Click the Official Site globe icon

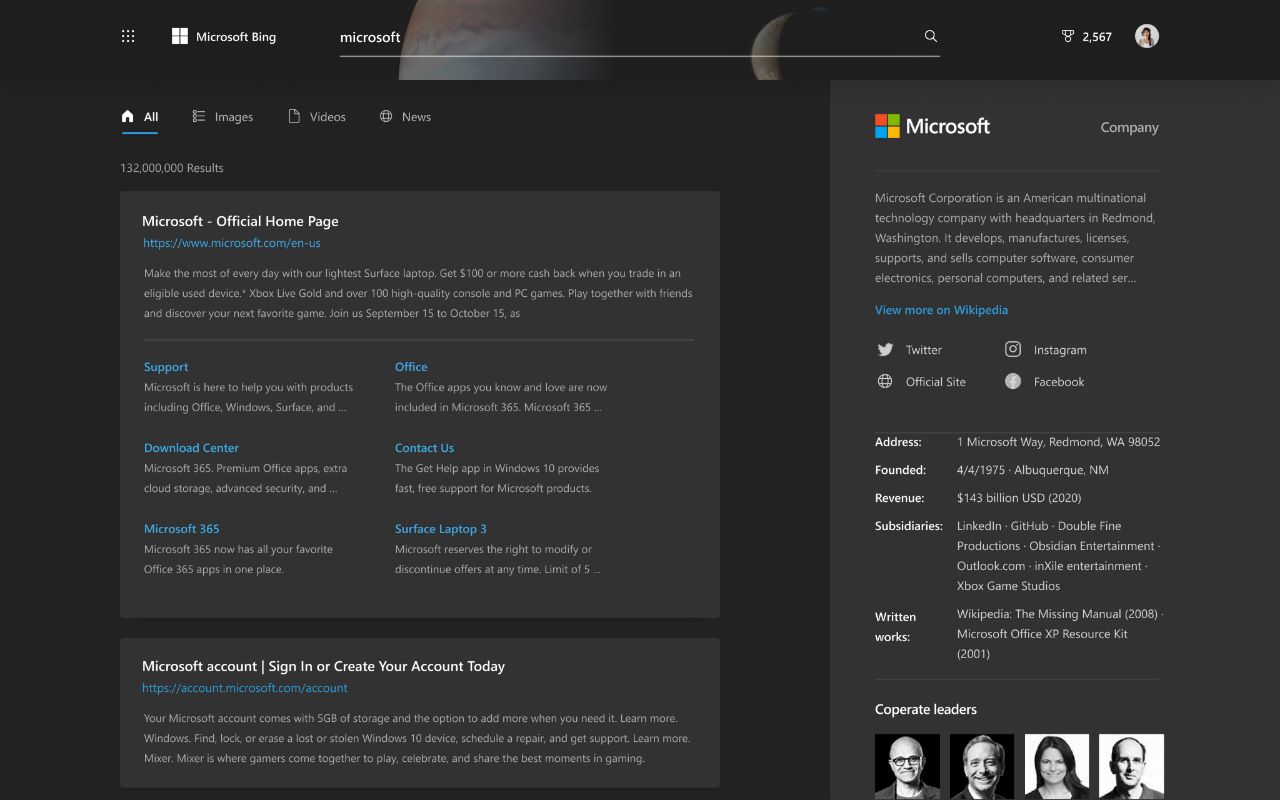coord(885,381)
